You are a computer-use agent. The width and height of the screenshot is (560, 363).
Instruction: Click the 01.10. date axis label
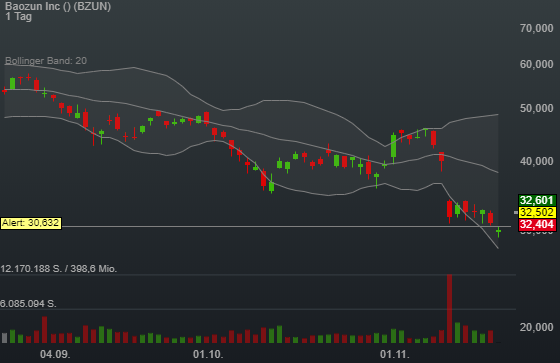pyautogui.click(x=208, y=354)
